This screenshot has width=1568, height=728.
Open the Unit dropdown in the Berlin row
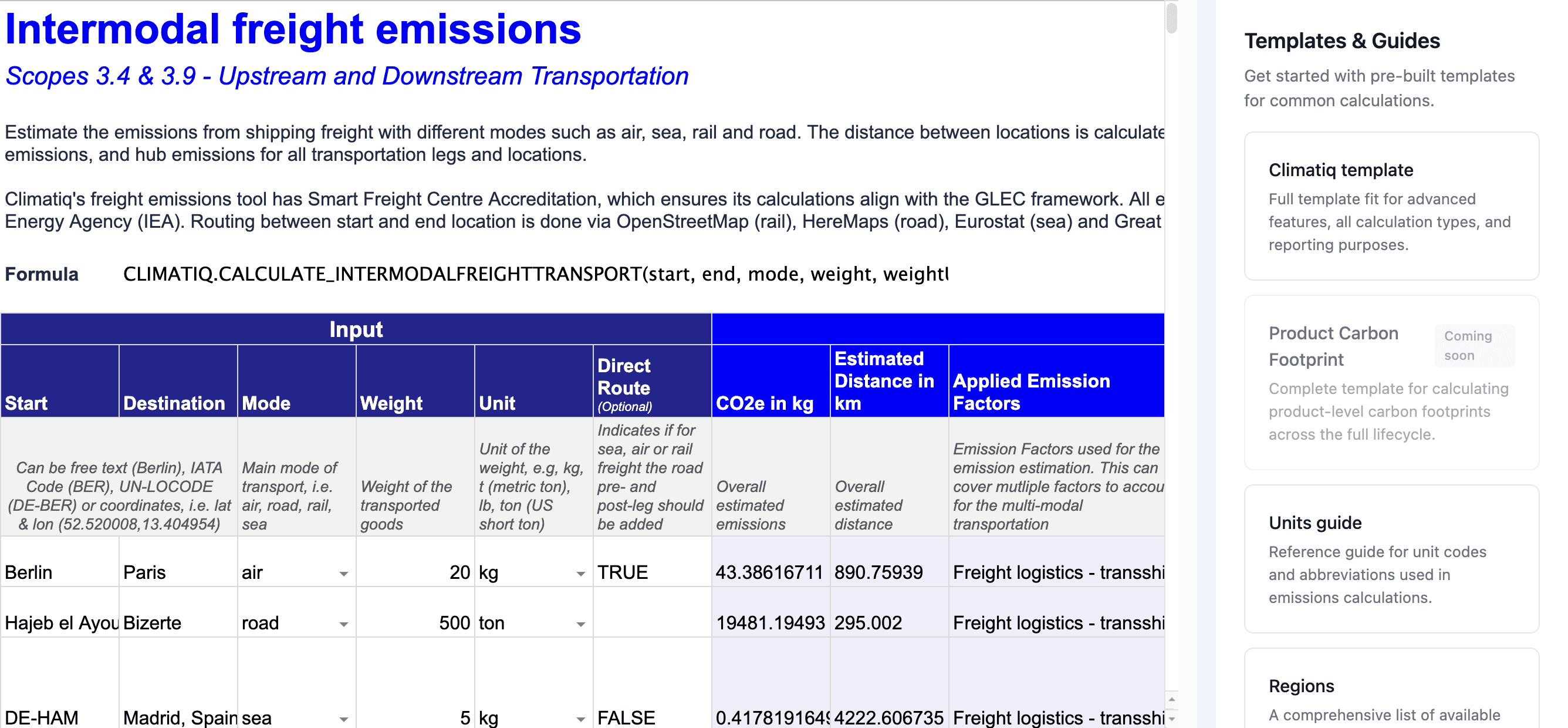(580, 574)
